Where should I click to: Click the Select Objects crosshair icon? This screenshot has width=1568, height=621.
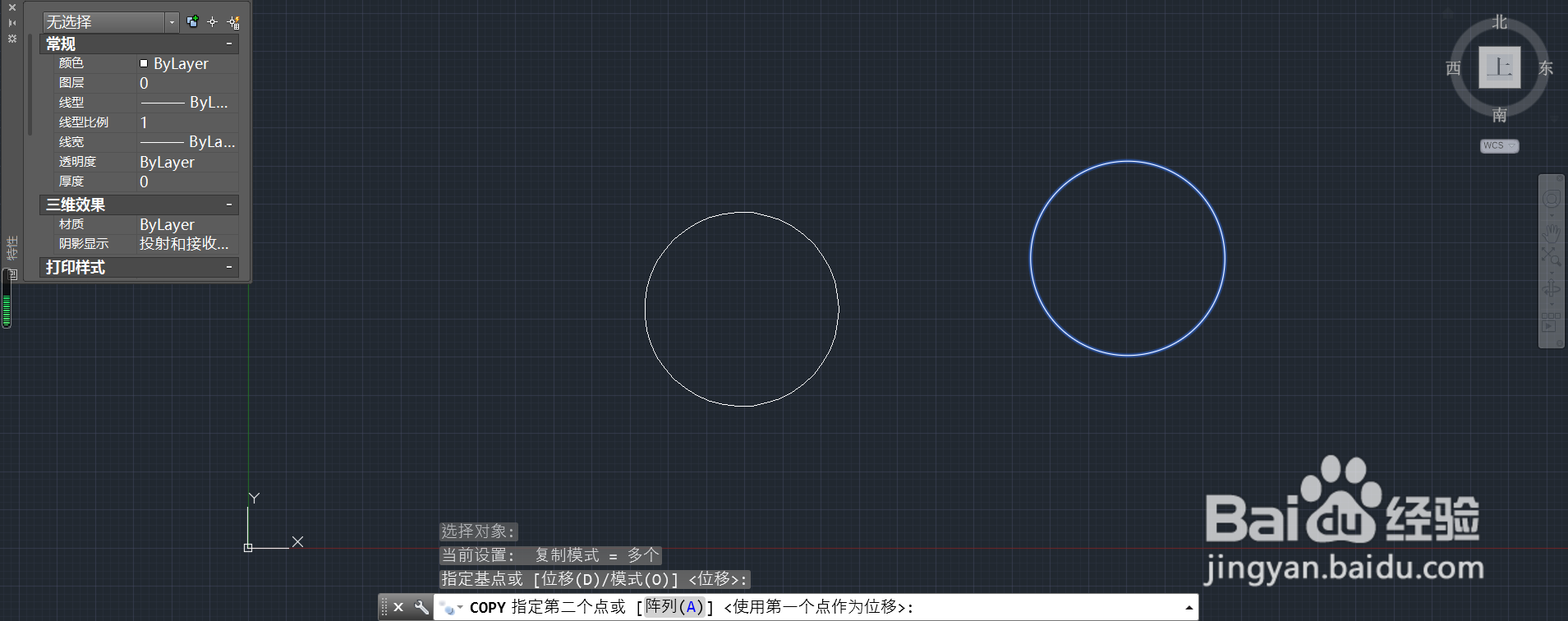coord(213,22)
